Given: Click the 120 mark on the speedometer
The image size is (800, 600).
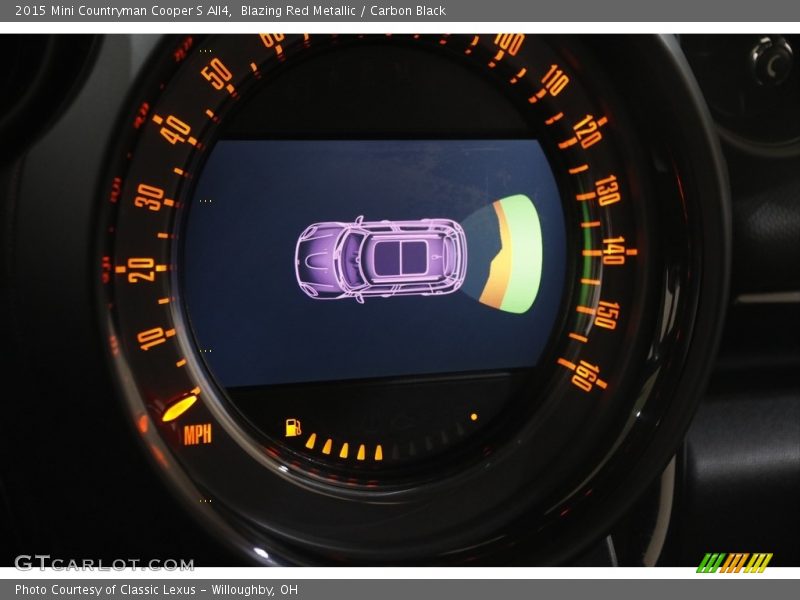Looking at the screenshot, I should pyautogui.click(x=586, y=131).
